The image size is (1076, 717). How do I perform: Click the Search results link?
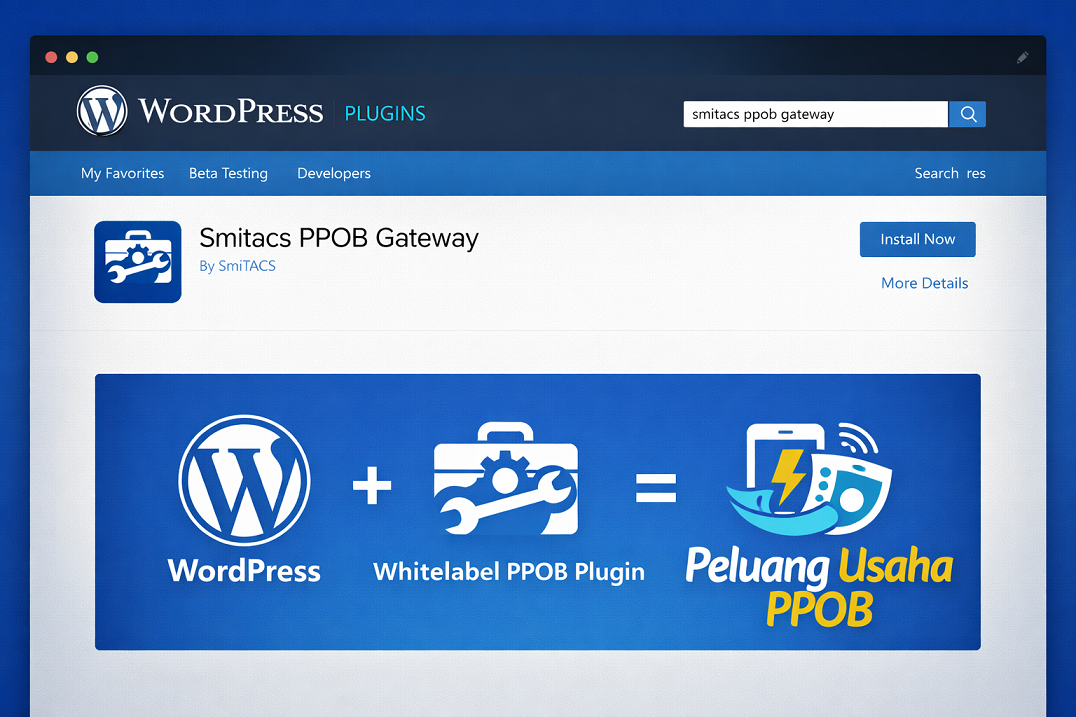point(949,173)
